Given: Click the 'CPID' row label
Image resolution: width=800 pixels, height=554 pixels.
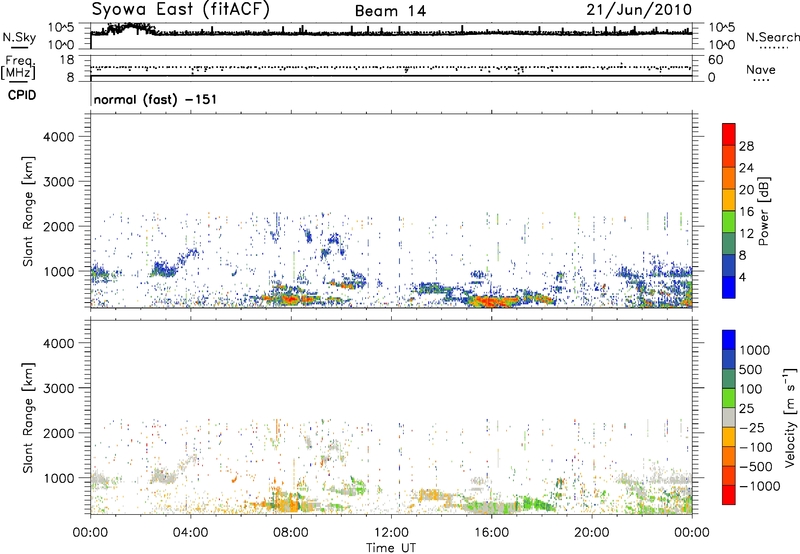Looking at the screenshot, I should (22, 95).
